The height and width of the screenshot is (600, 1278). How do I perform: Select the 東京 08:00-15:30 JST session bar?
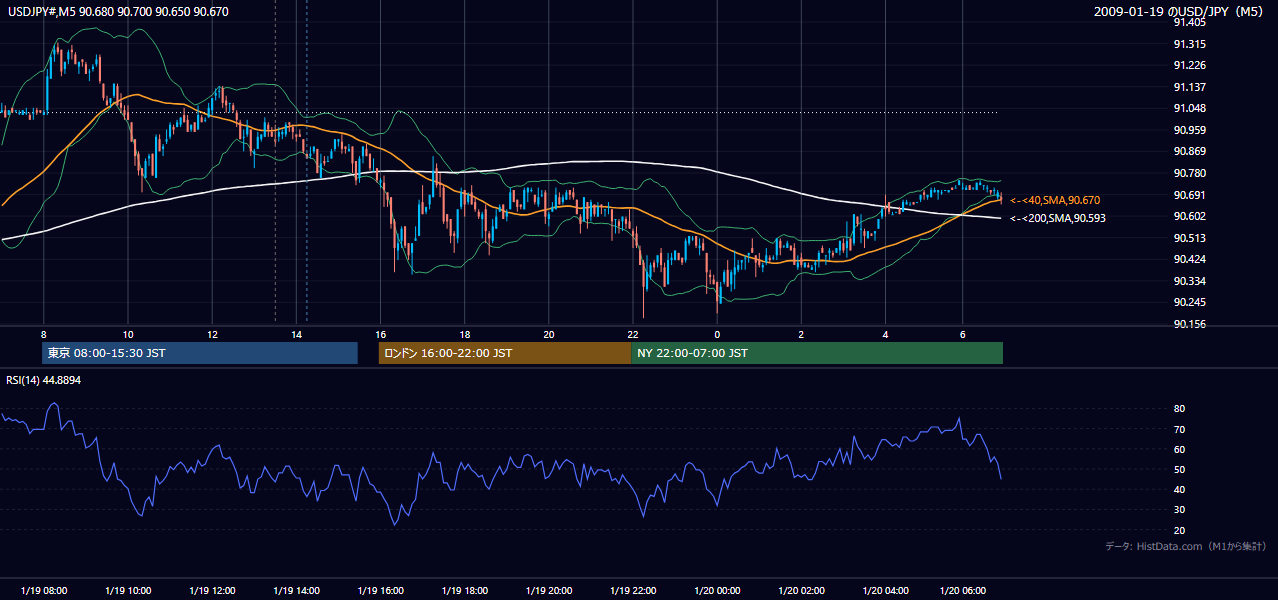click(200, 353)
